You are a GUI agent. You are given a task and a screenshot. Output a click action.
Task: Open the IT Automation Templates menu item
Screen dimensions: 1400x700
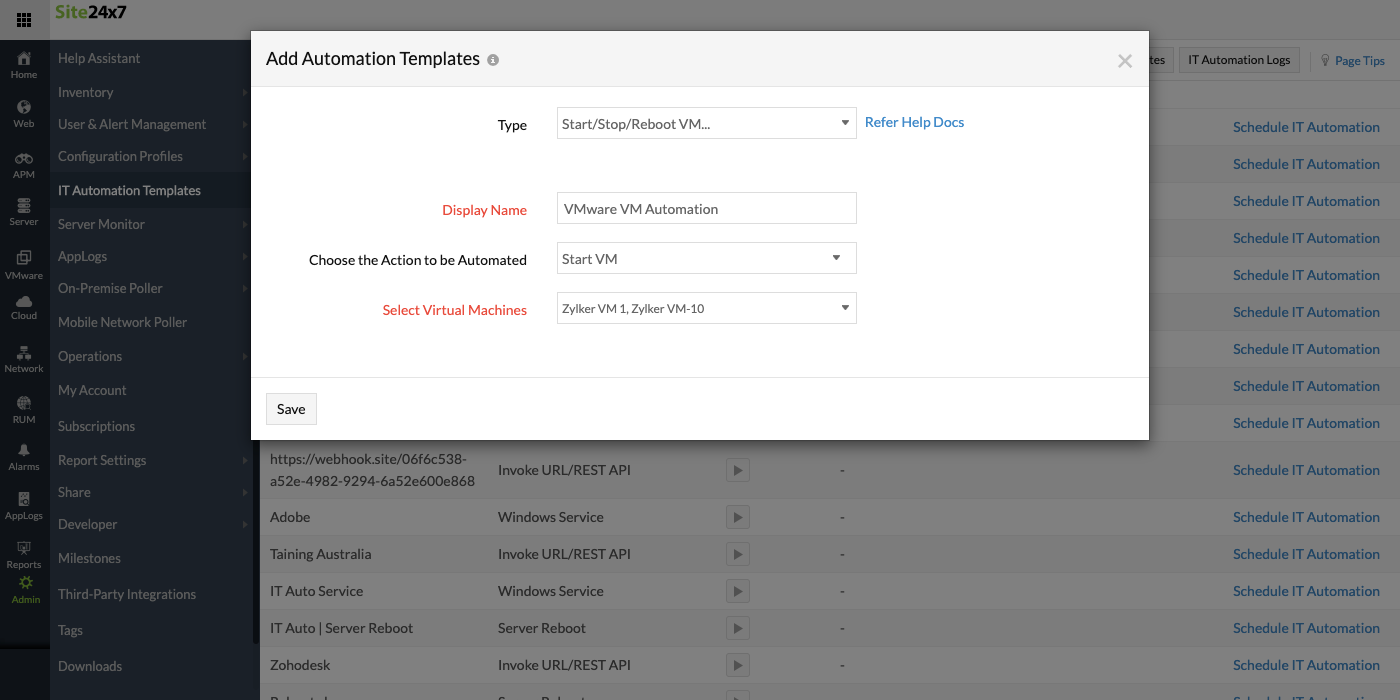[x=130, y=189]
